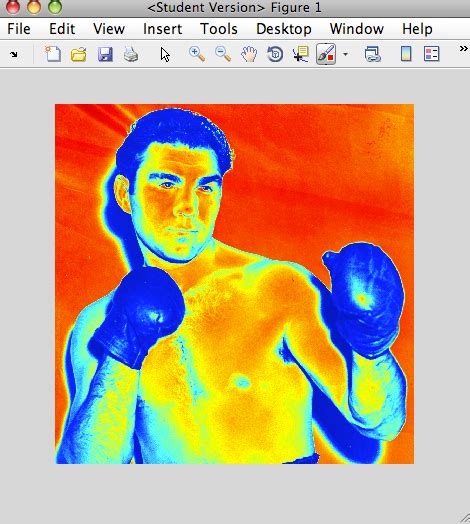This screenshot has height=524, width=470.
Task: Save the figure with the floppy disk icon
Action: (105, 54)
